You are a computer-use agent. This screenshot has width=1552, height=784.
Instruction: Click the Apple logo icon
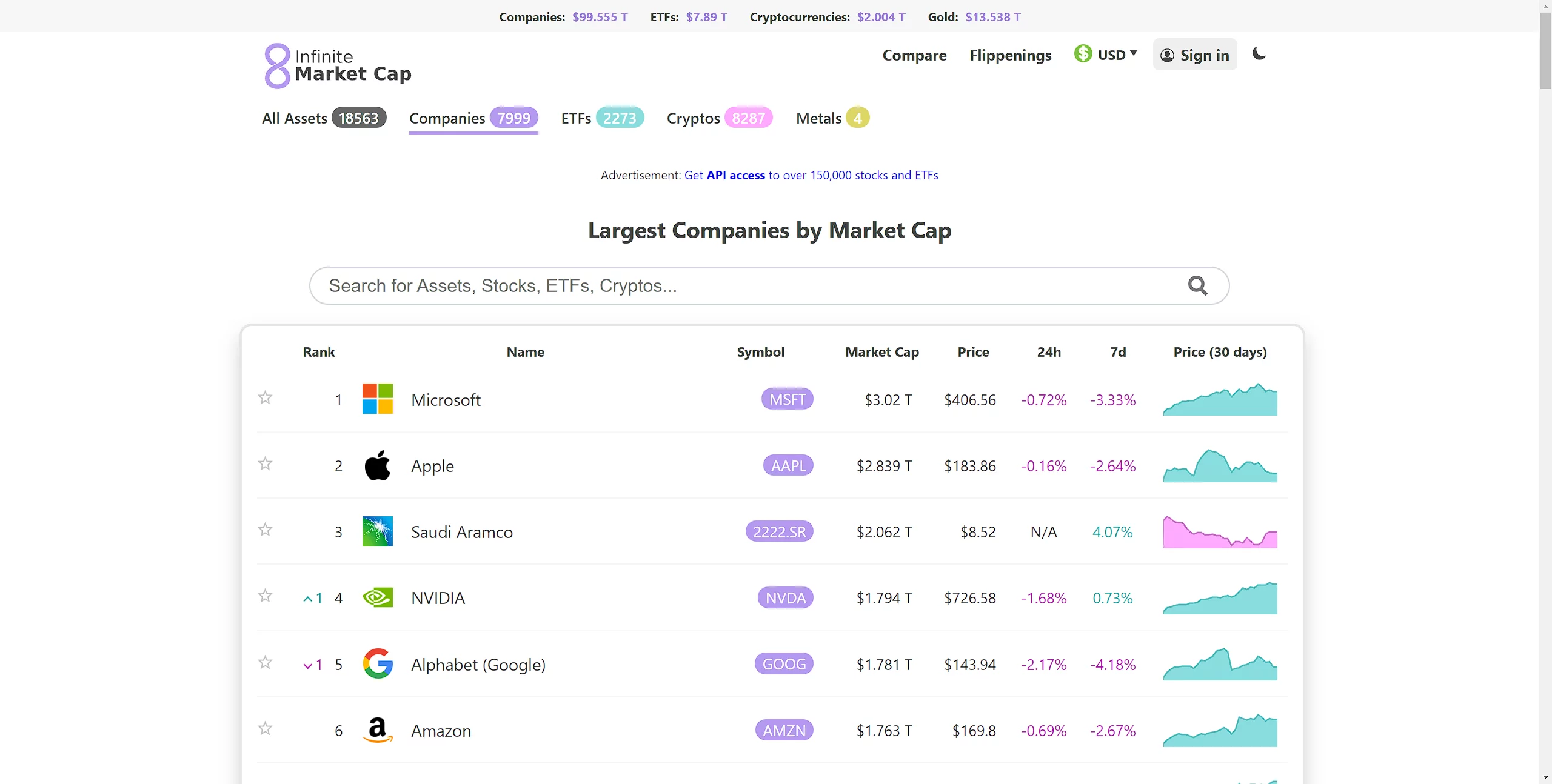[377, 465]
